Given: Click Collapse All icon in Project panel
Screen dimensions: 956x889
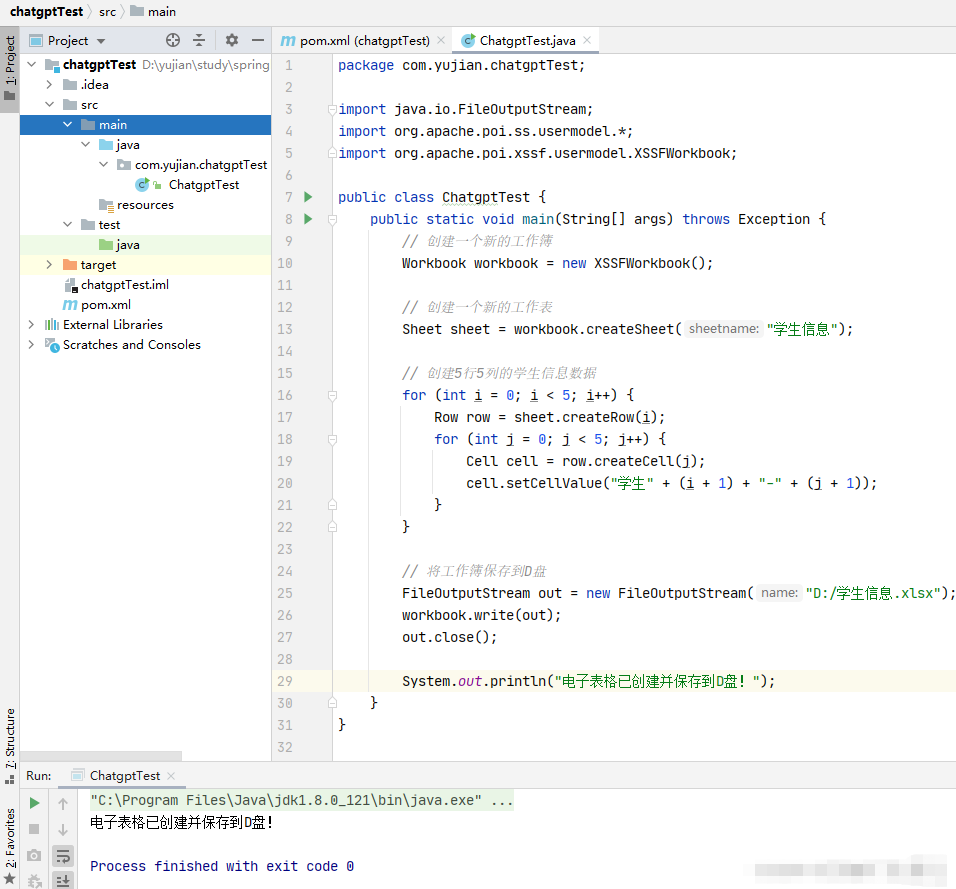Looking at the screenshot, I should point(199,41).
